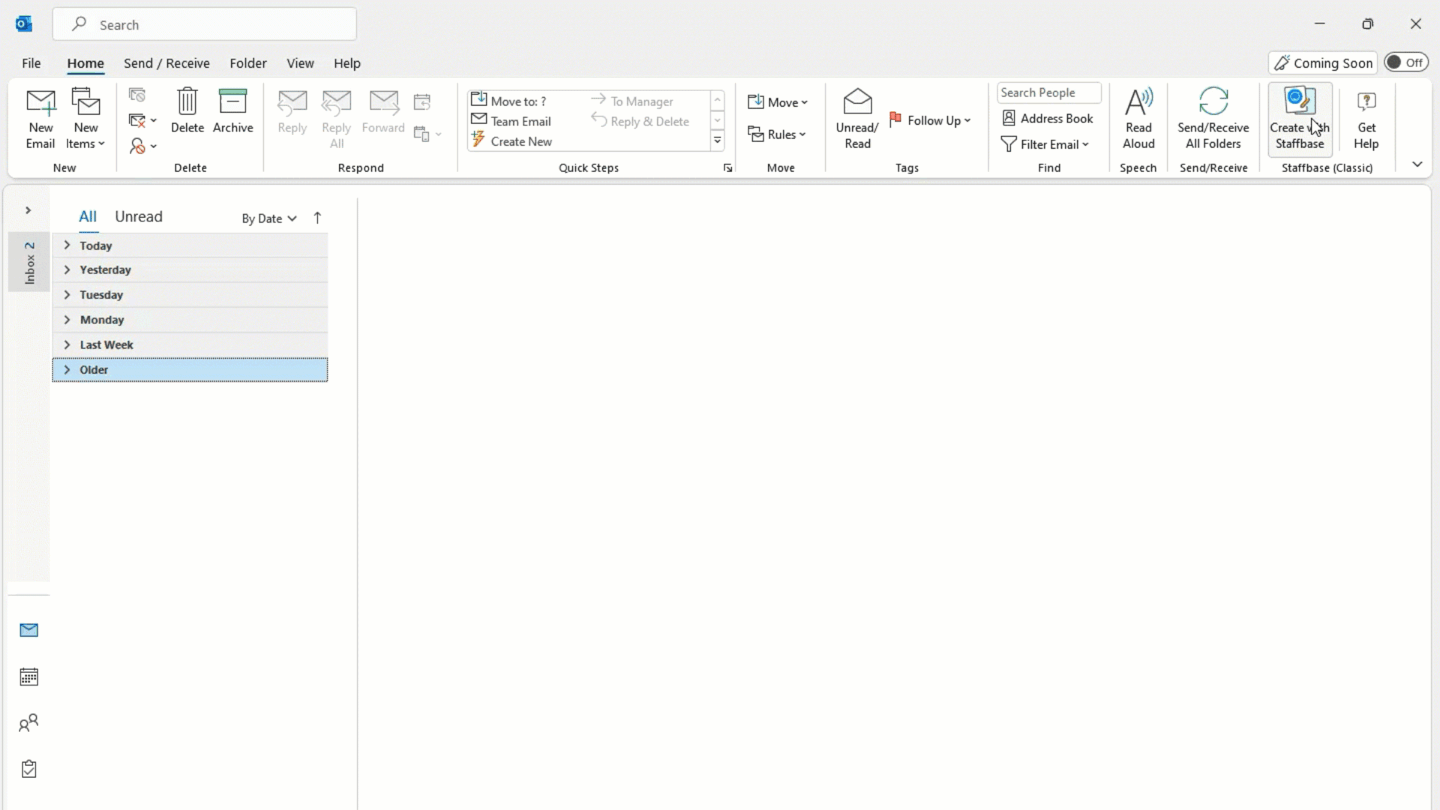This screenshot has width=1440, height=810.
Task: Open the Filter Email dropdown
Action: tap(1045, 144)
